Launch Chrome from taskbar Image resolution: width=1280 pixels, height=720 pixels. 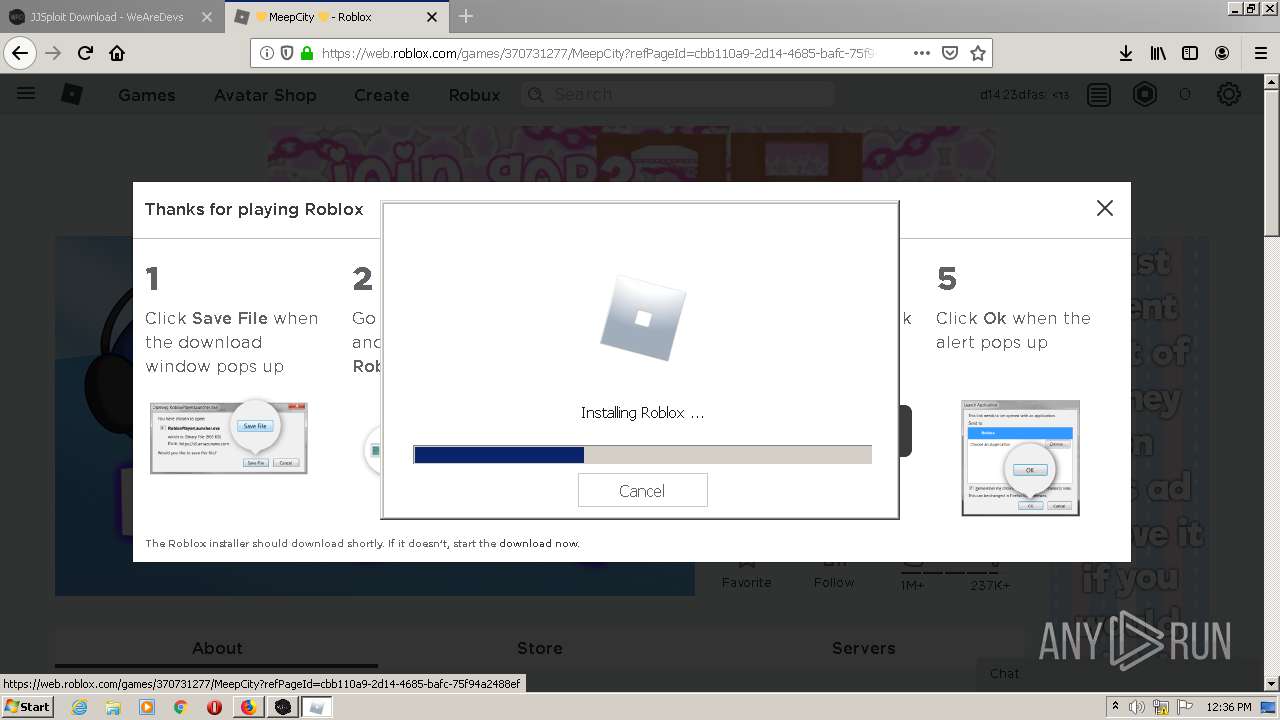click(181, 707)
